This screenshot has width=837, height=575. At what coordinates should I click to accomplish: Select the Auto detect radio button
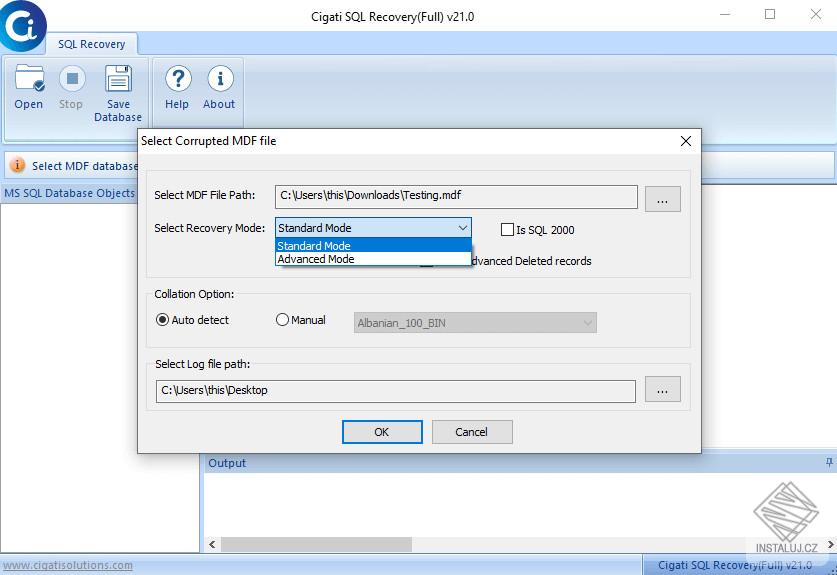click(x=162, y=320)
